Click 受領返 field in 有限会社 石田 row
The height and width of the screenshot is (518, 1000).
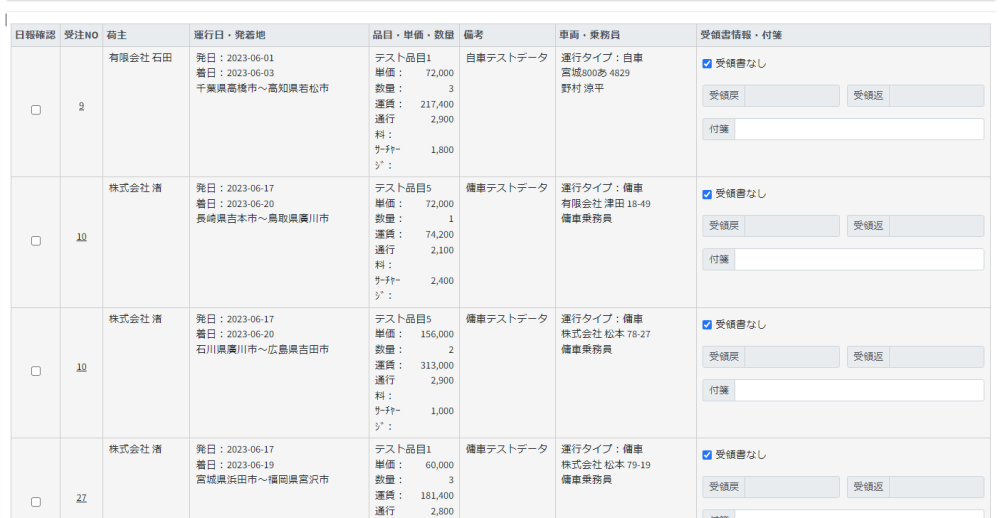935,96
